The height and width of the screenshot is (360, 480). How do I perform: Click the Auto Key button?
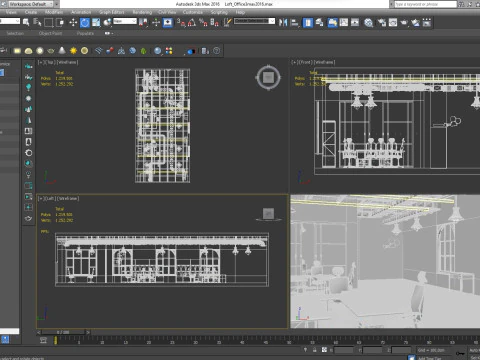point(475,350)
